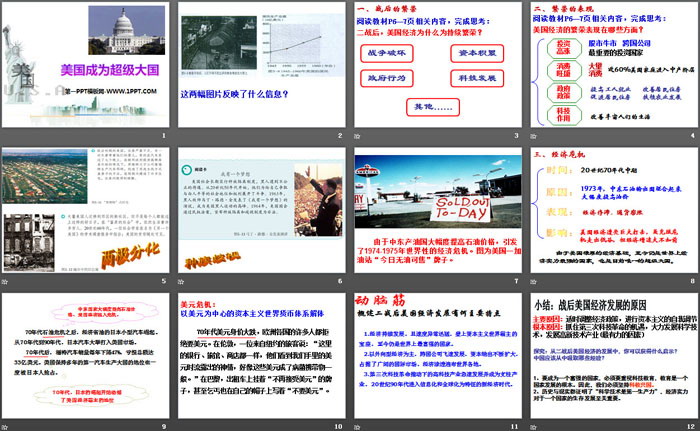Select slide 7 with Sold Out To-Day sign

tap(438, 210)
